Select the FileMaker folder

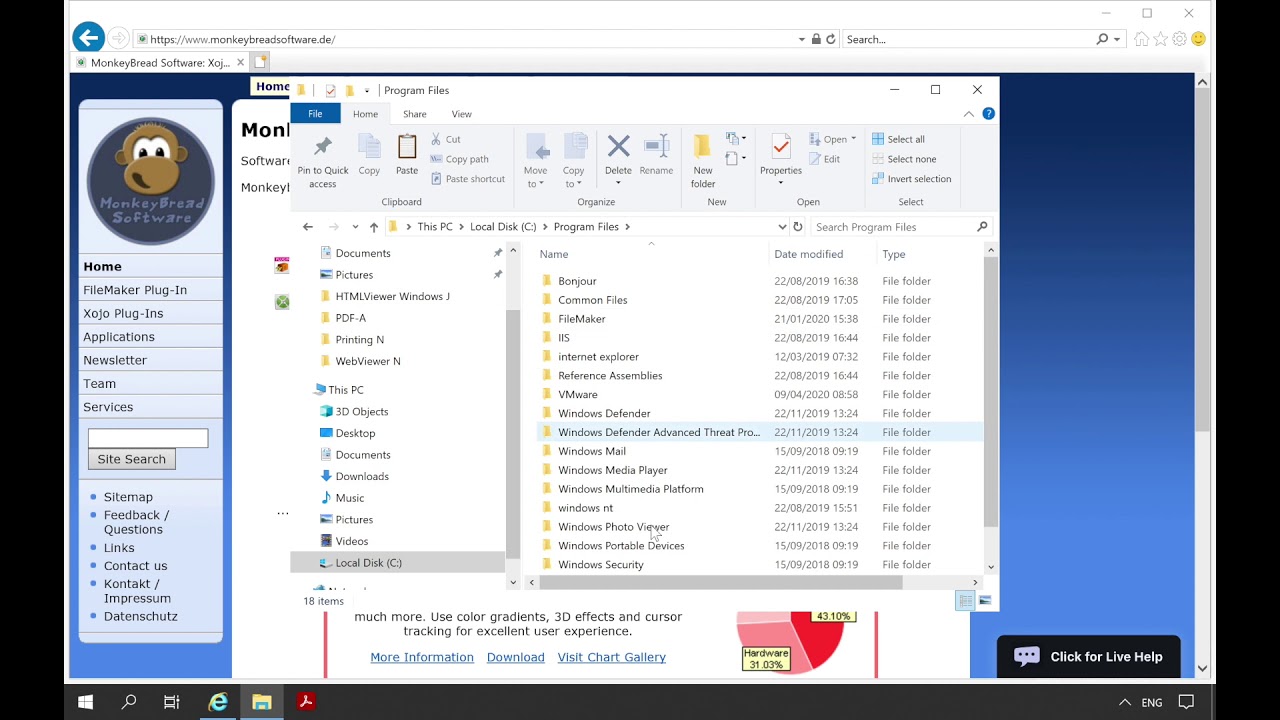click(581, 319)
